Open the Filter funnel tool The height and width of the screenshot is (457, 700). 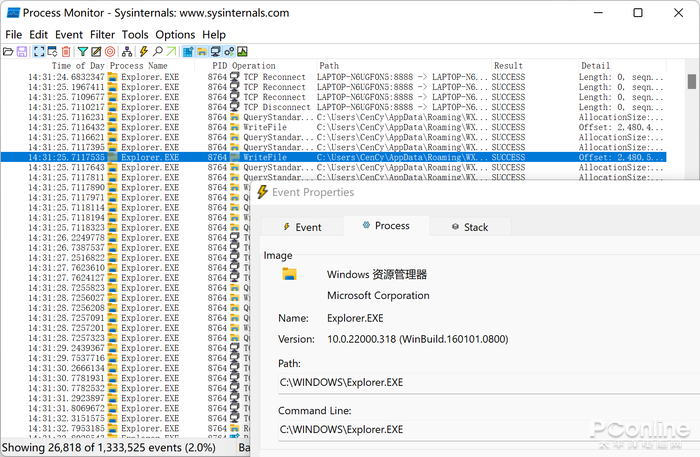point(83,51)
